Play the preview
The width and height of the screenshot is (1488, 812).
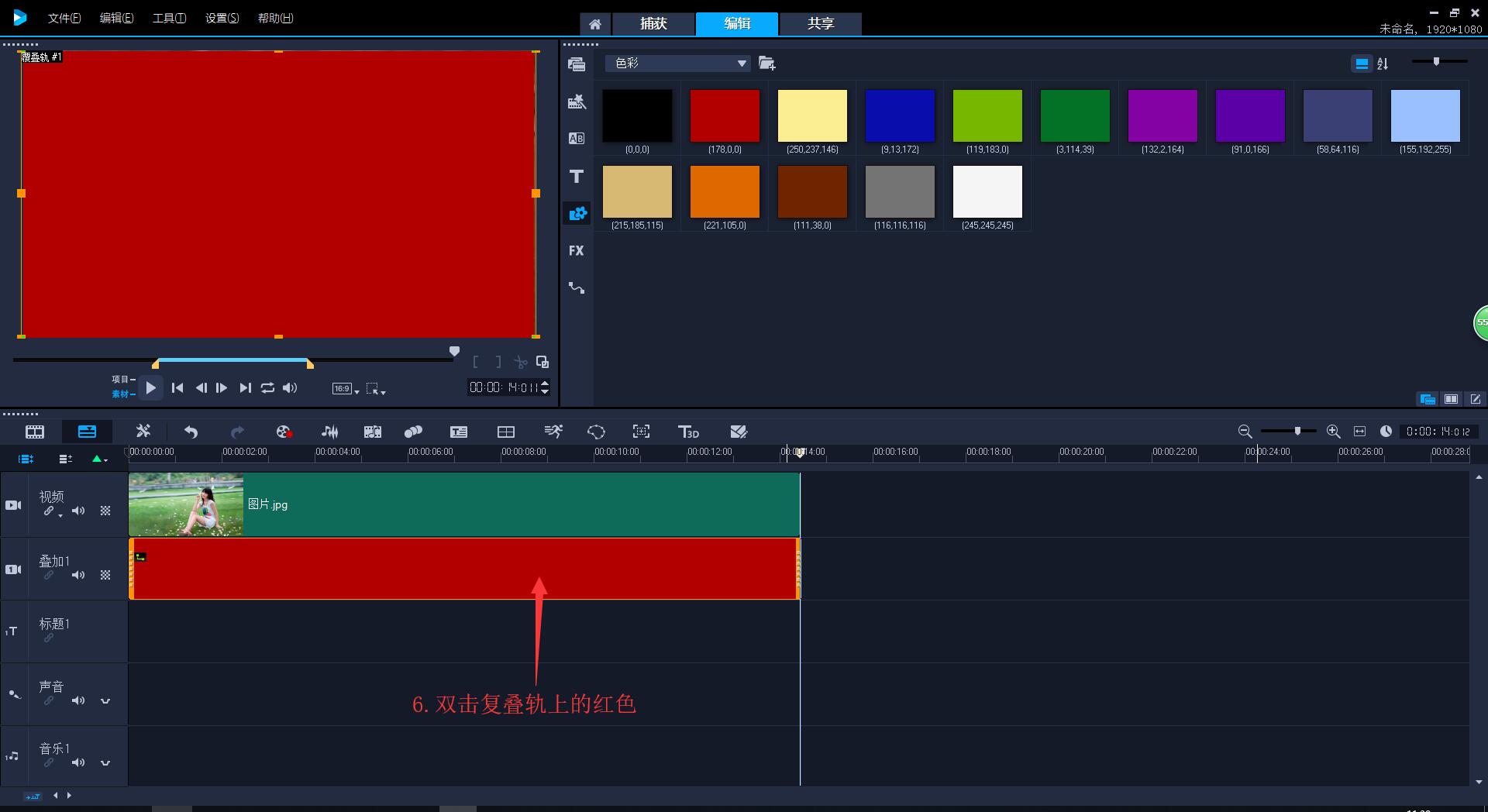(x=151, y=387)
